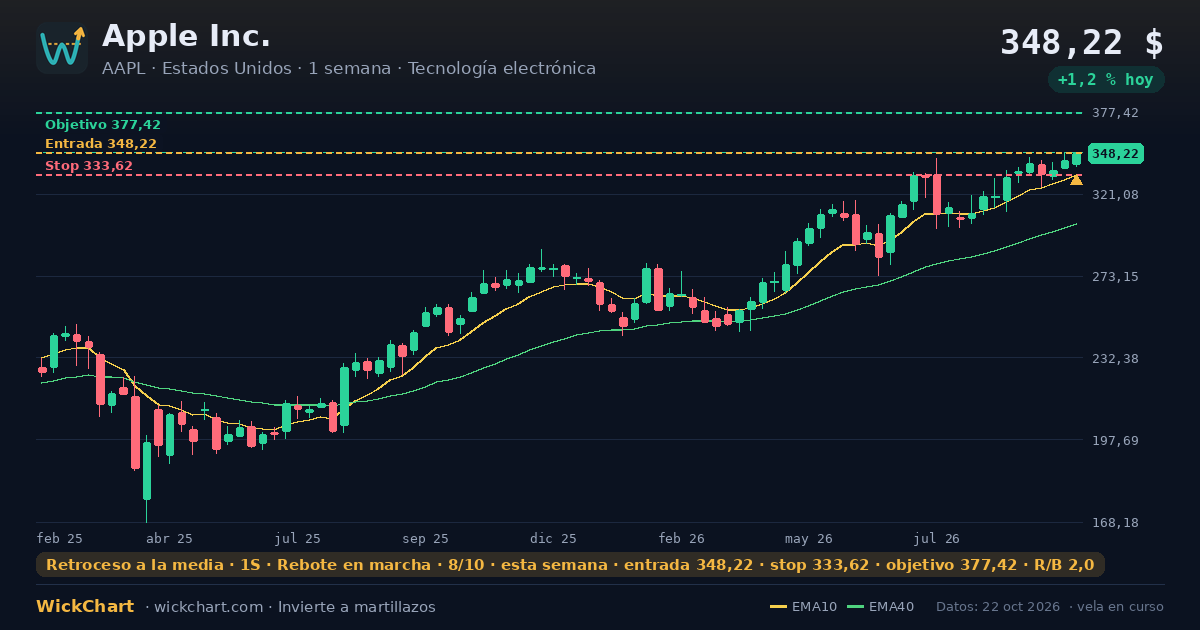Image resolution: width=1200 pixels, height=630 pixels.
Task: Click the dic 25 date label
Action: [x=554, y=538]
